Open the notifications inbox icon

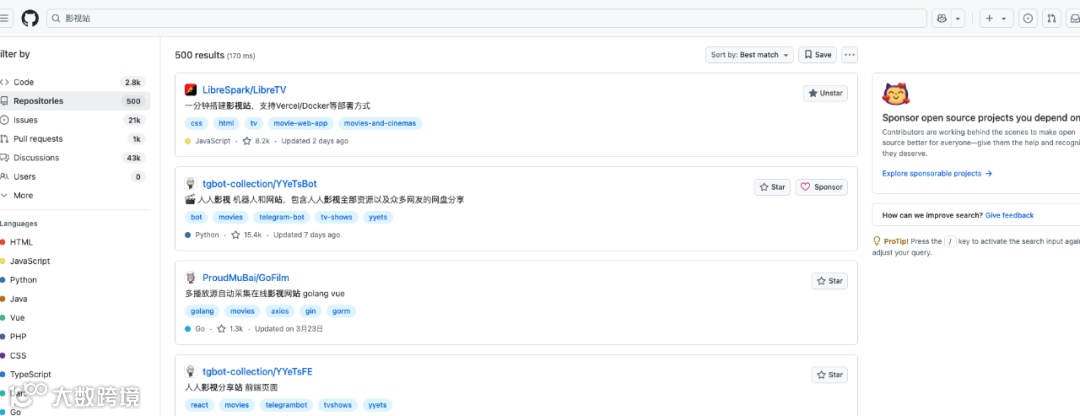[1073, 19]
